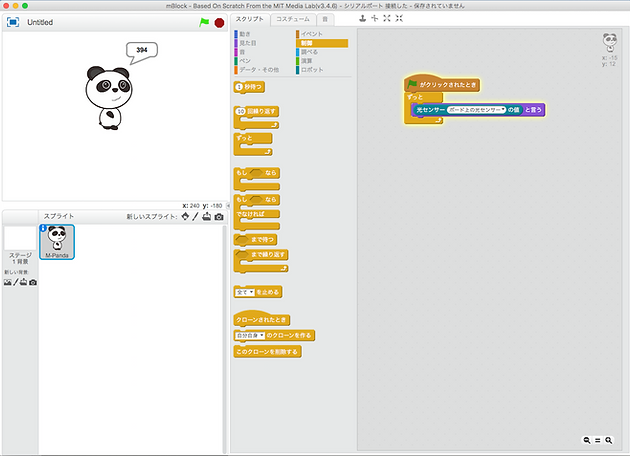Image resolution: width=630 pixels, height=456 pixels.
Task: Collapse the stage with small arrow toggle
Action: tap(228, 206)
